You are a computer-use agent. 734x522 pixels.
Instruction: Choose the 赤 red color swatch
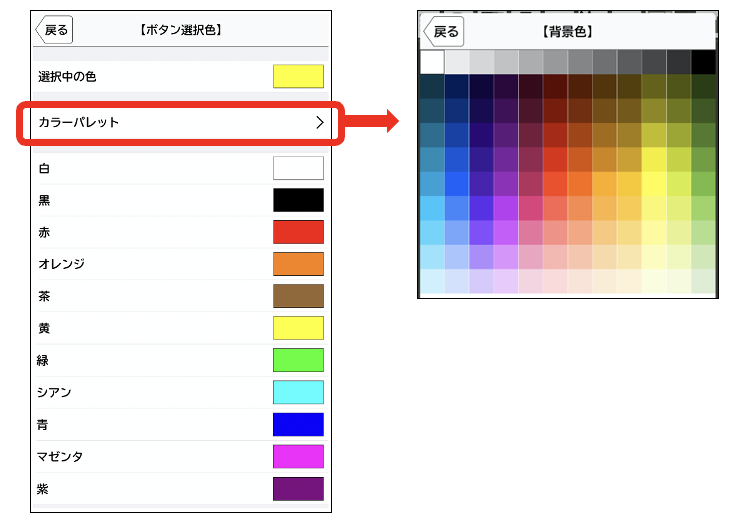[x=298, y=232]
